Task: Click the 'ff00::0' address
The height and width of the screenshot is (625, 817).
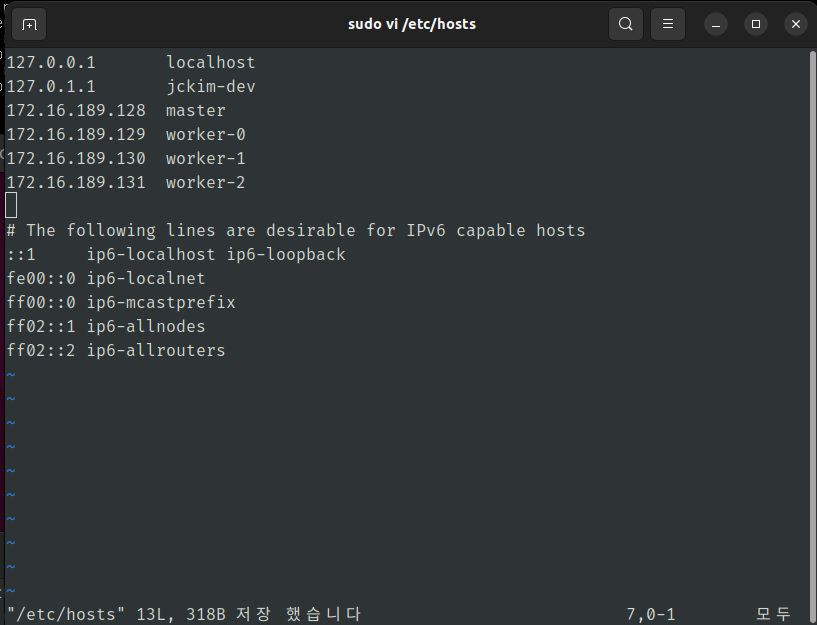Action: pyautogui.click(x=41, y=302)
